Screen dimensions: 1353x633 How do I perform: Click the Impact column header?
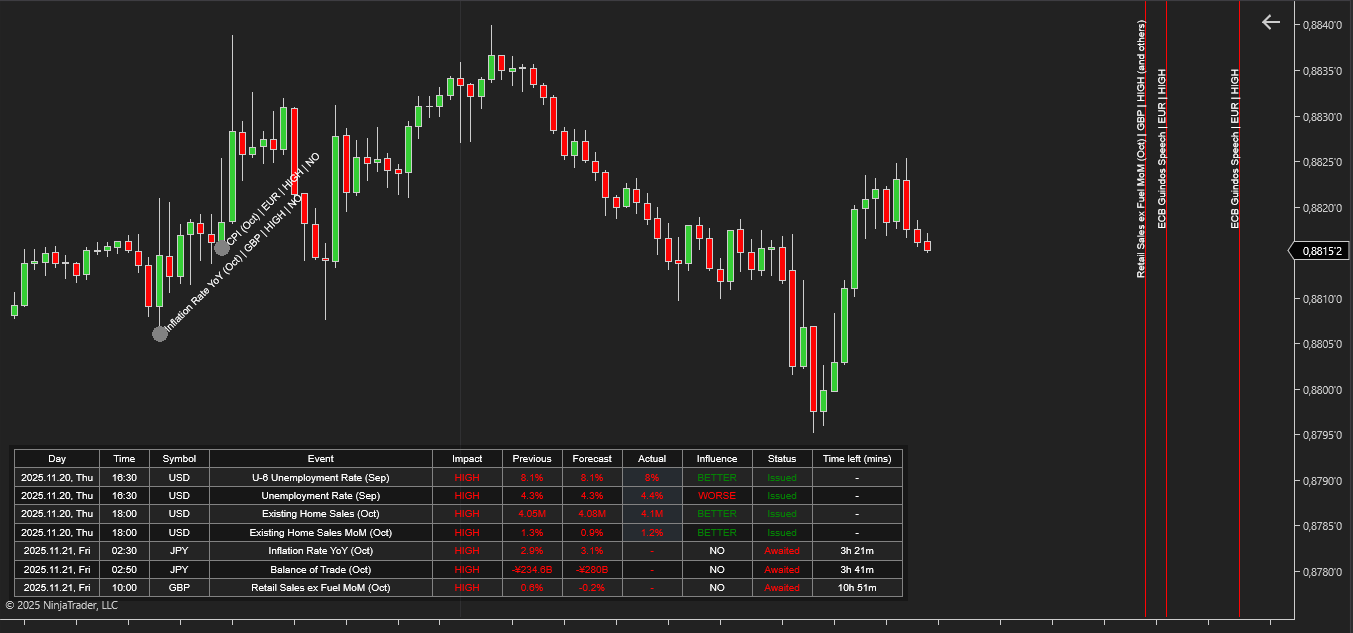tap(467, 459)
